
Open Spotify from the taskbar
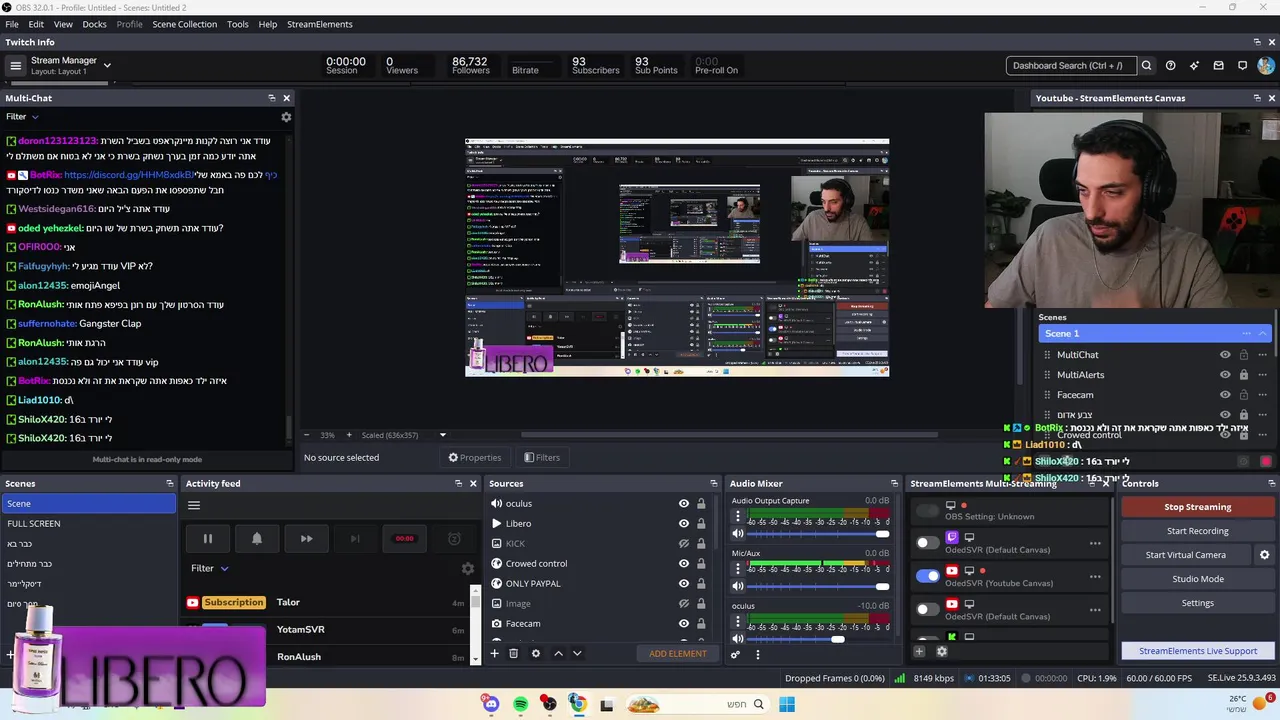point(521,705)
